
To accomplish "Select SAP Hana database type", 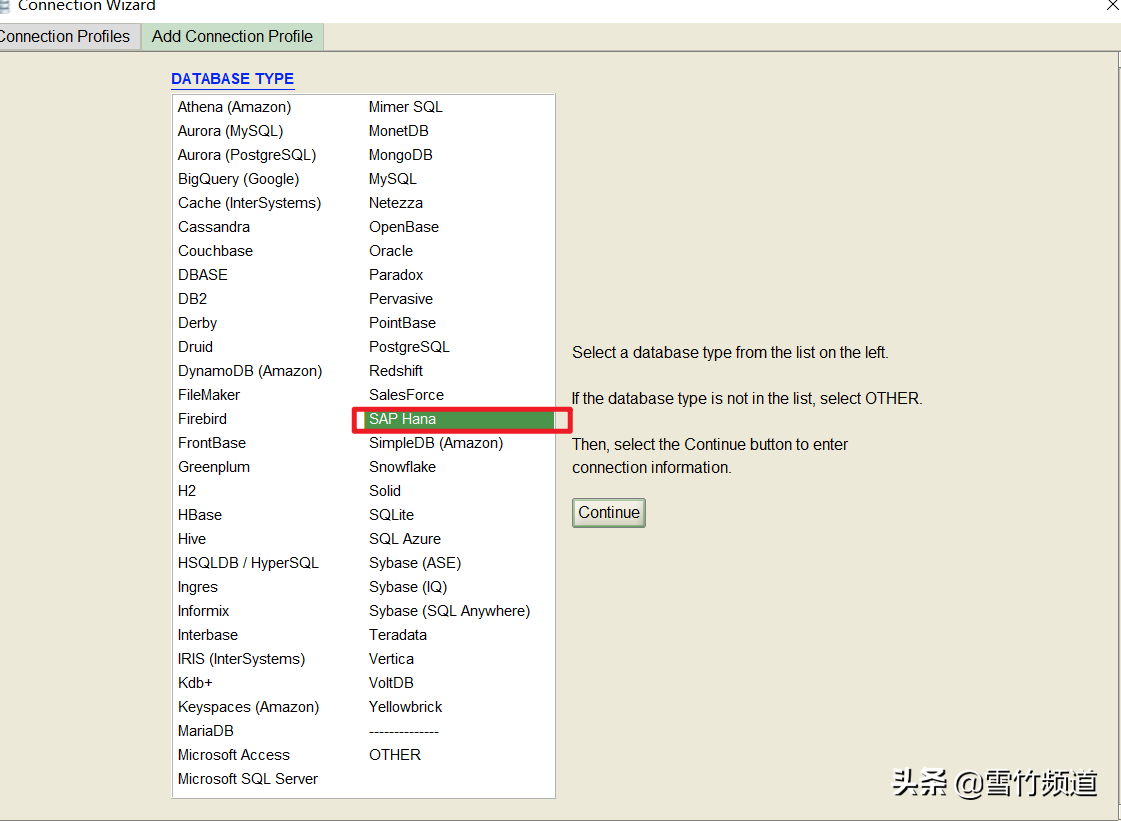I will point(402,419).
